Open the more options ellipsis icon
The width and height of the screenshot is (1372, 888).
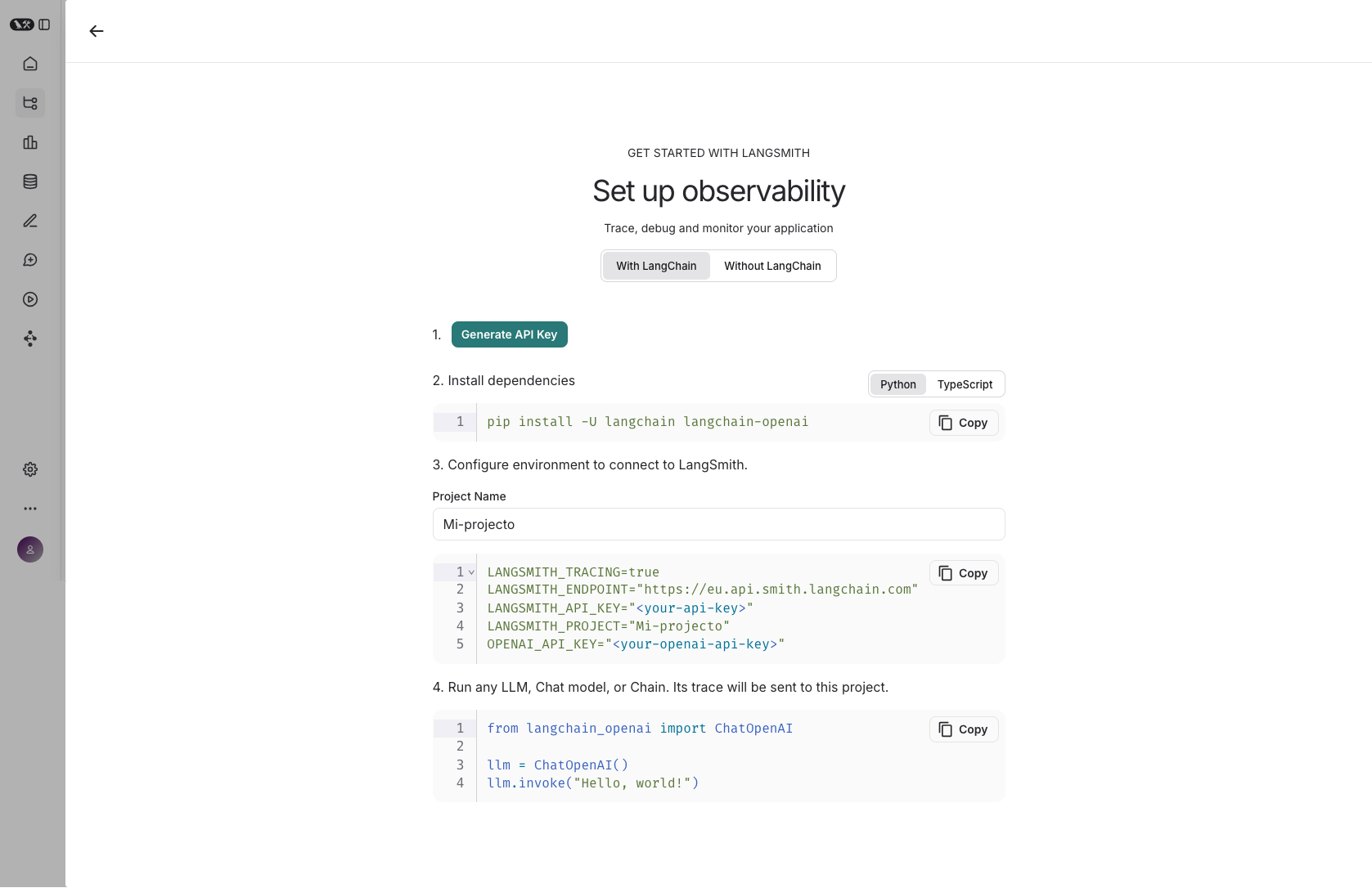pos(30,509)
